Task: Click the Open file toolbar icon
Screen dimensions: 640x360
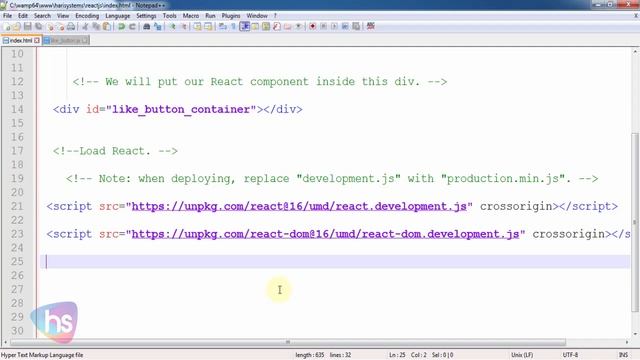Action: (17, 27)
